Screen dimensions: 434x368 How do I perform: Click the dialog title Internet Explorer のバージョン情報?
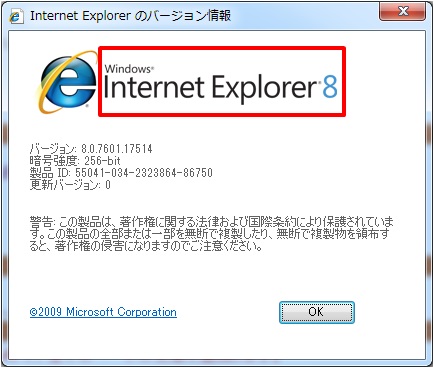[x=131, y=16]
